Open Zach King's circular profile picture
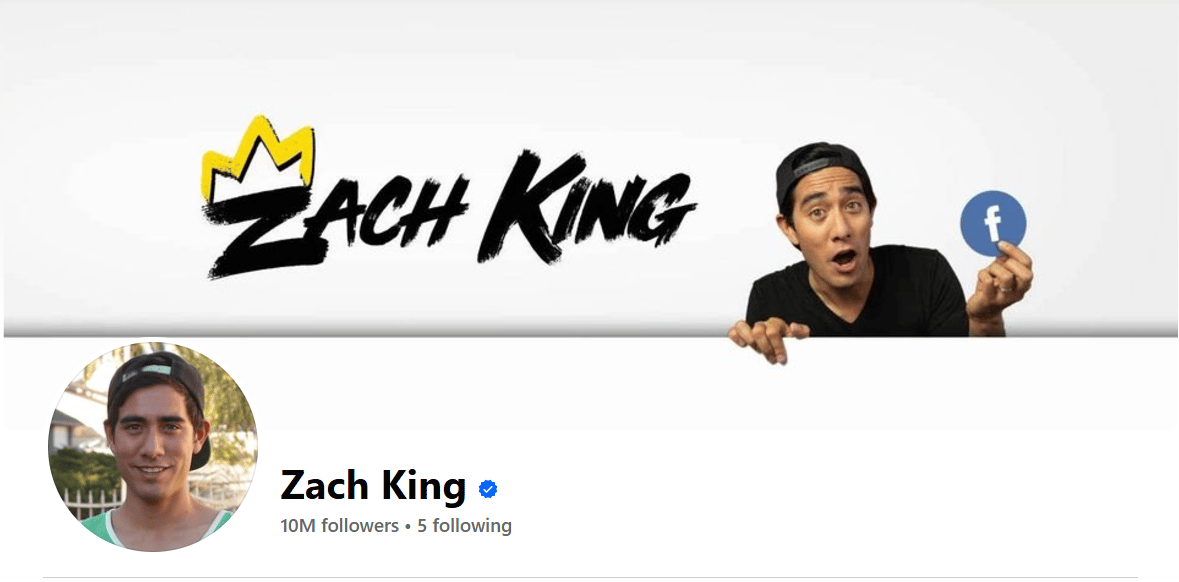Viewport: 1179px width, 582px height. (x=153, y=447)
